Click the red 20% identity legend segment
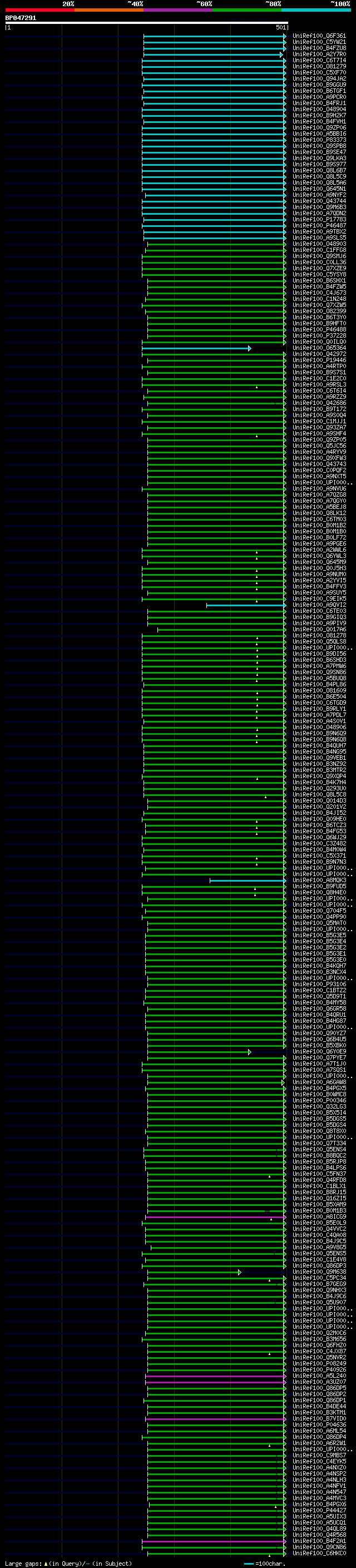356x1568 pixels. tap(40, 10)
